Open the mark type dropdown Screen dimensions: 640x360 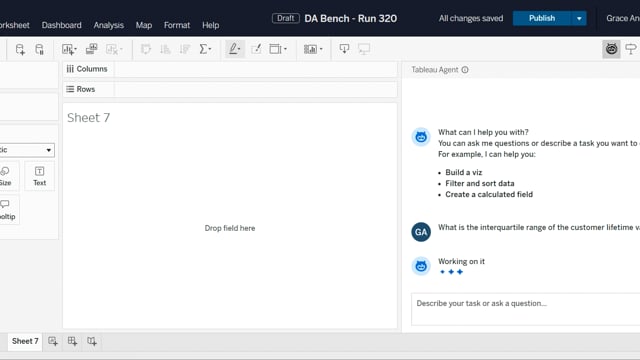point(27,150)
